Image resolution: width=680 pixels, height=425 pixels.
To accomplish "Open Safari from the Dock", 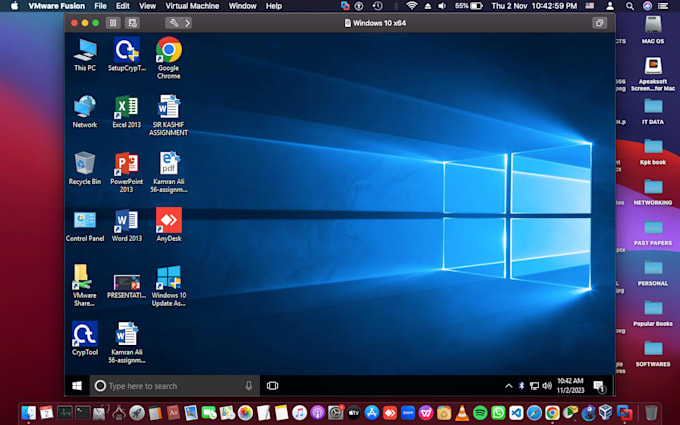I will tap(534, 413).
